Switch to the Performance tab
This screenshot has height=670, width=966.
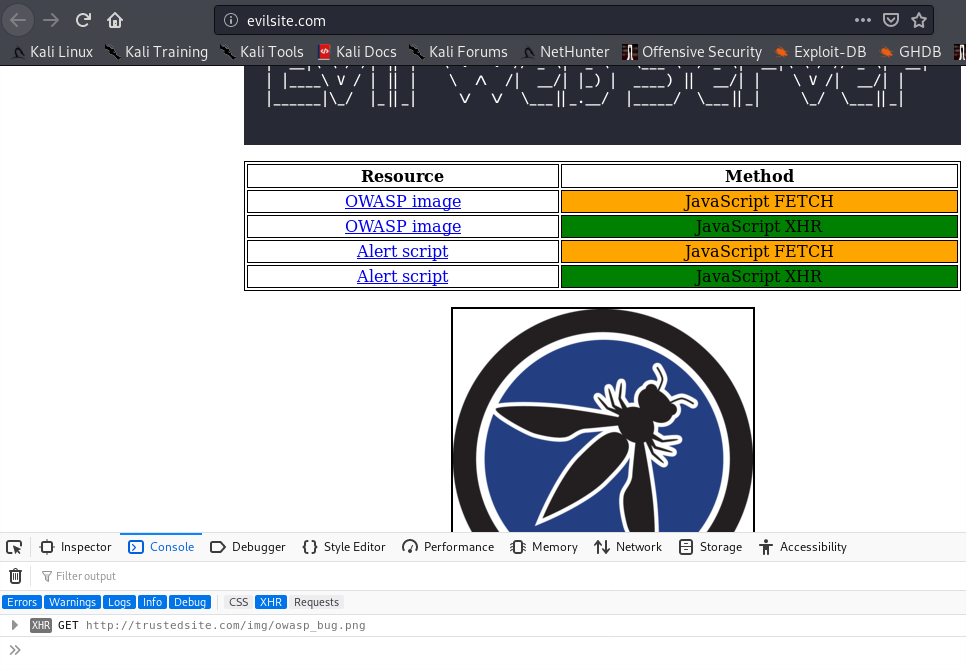point(448,547)
